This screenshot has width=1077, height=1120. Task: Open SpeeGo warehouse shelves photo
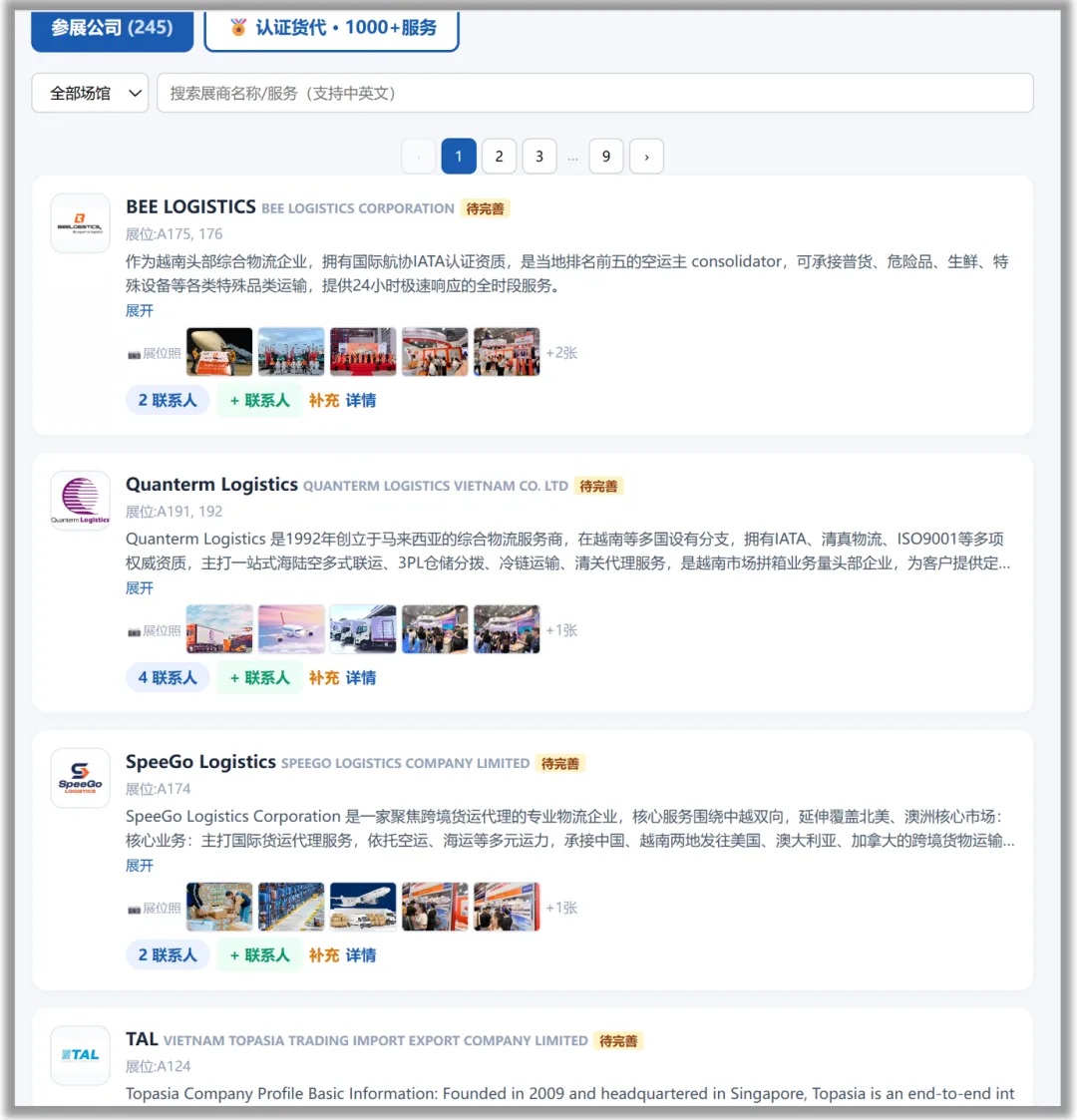pos(291,908)
